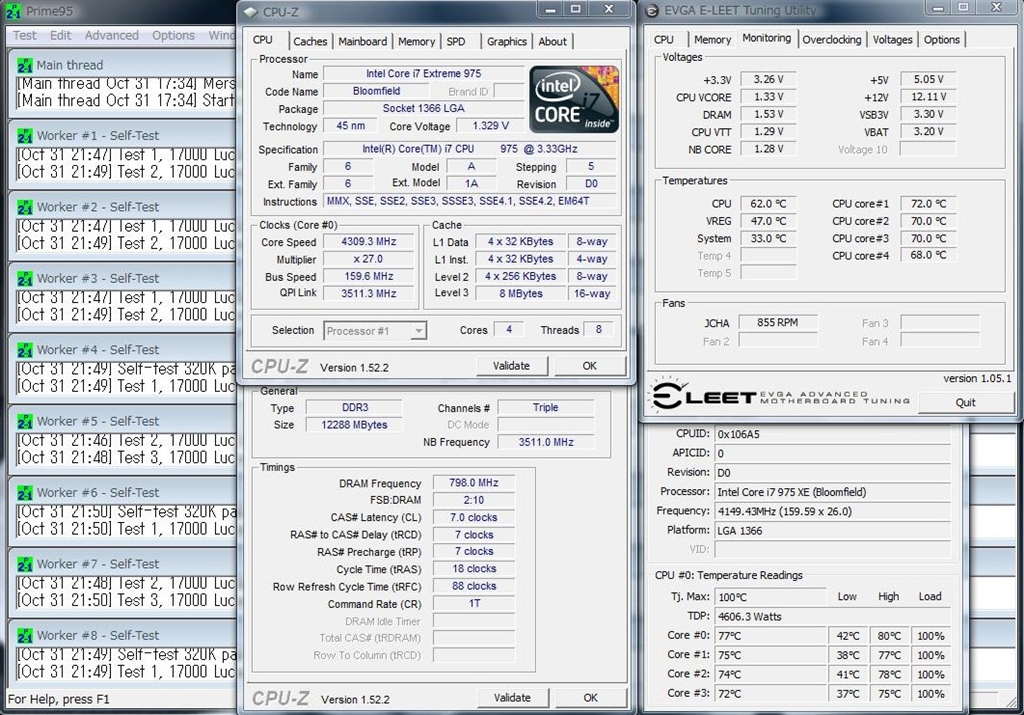
Task: Open the Options menu in Prime95
Action: (173, 35)
